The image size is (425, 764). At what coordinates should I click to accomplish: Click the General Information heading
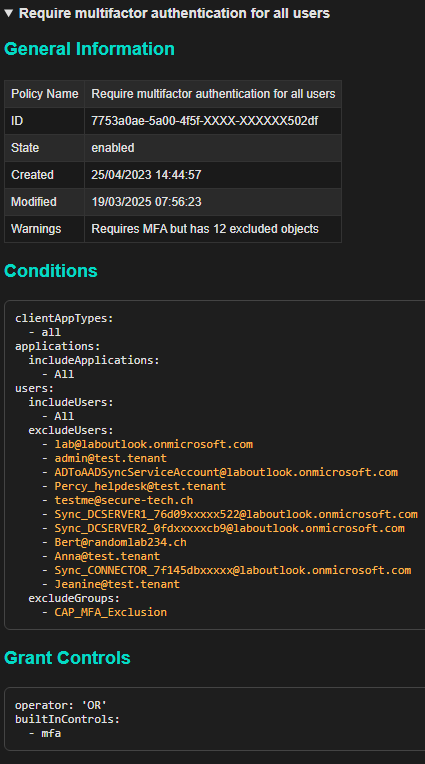[x=89, y=49]
